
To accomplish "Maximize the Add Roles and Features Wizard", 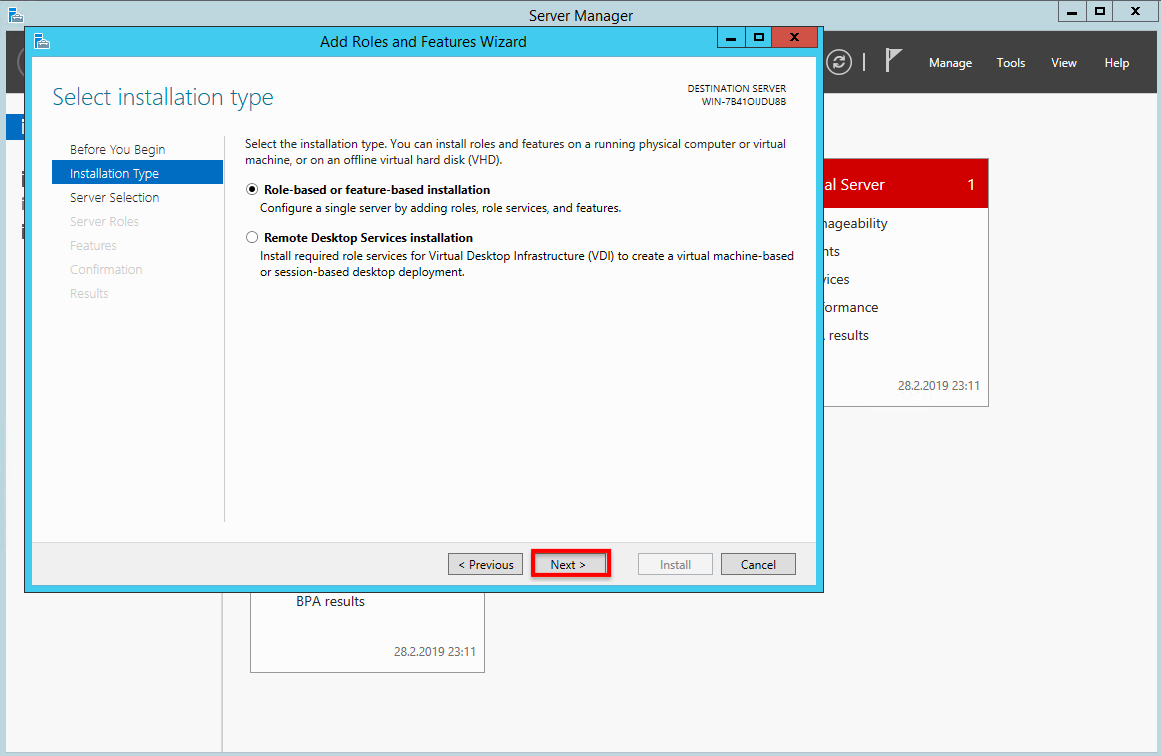I will [x=758, y=38].
